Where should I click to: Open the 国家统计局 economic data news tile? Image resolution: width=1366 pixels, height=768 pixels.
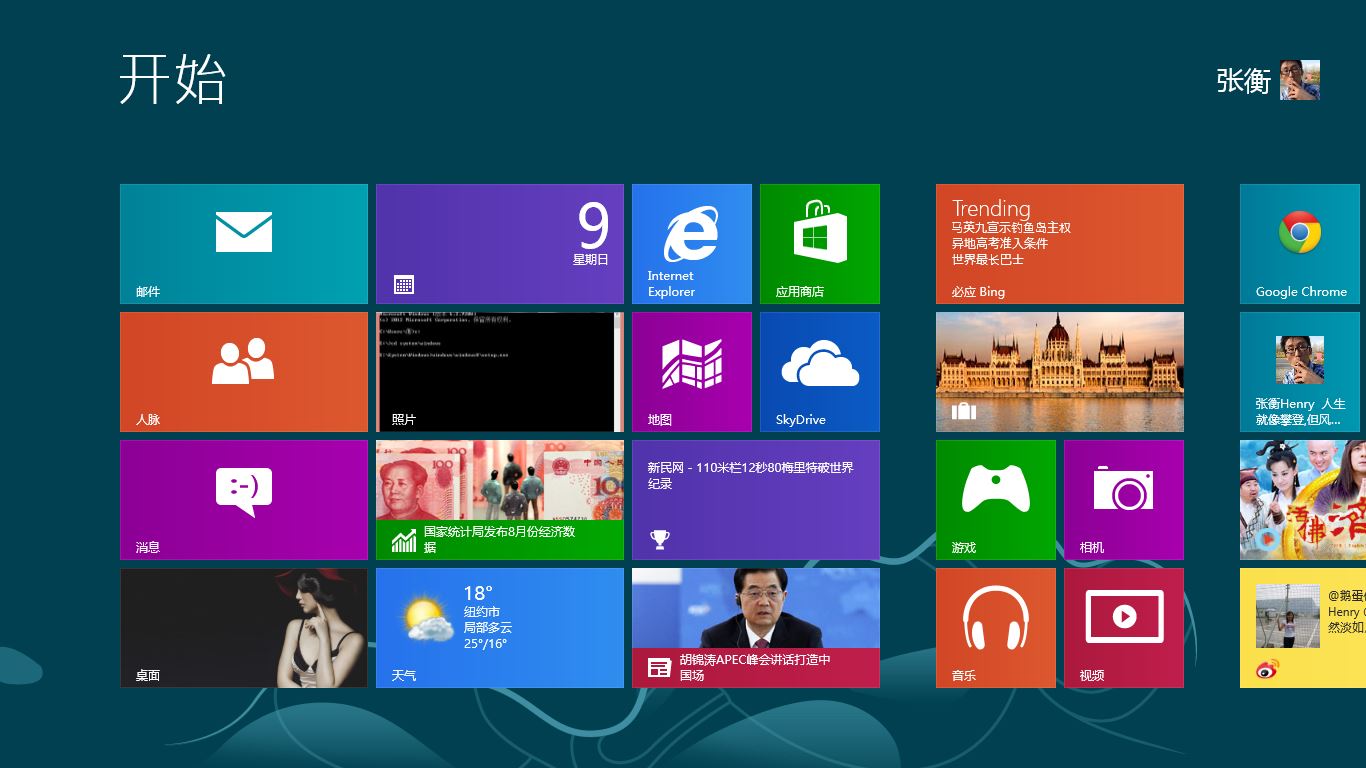(499, 499)
